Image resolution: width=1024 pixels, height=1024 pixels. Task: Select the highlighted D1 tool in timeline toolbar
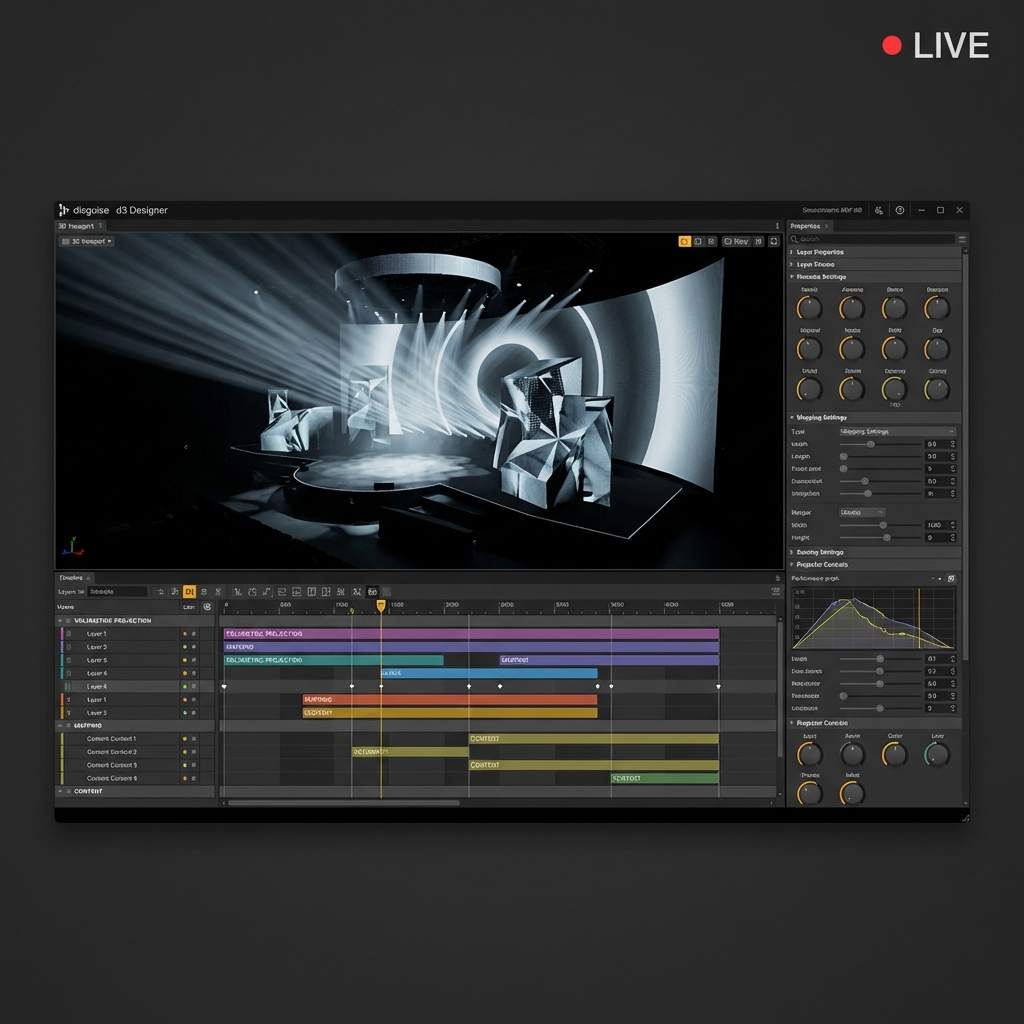click(189, 591)
